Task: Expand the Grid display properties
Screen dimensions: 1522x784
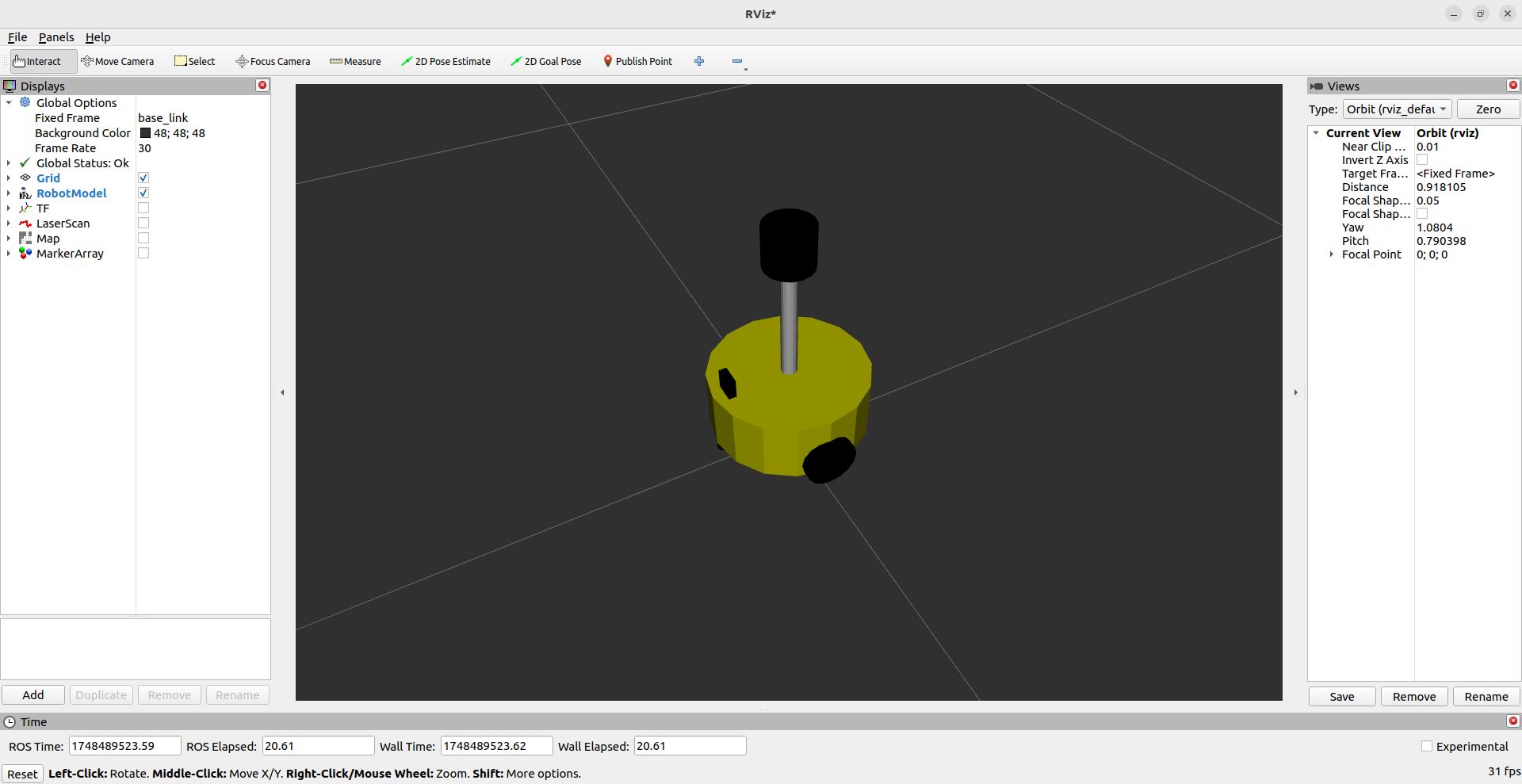Action: (9, 178)
